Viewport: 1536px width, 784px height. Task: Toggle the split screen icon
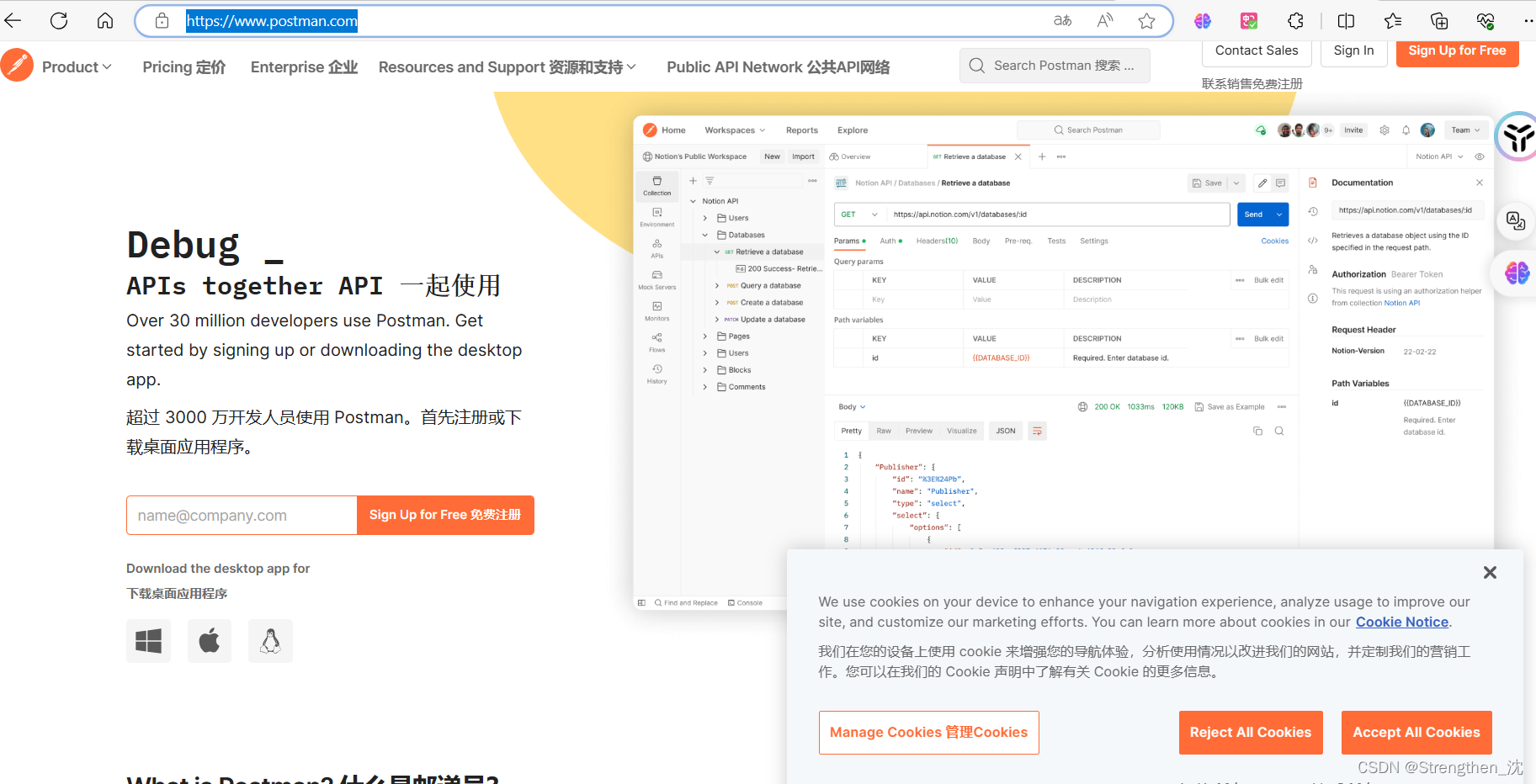tap(1347, 20)
